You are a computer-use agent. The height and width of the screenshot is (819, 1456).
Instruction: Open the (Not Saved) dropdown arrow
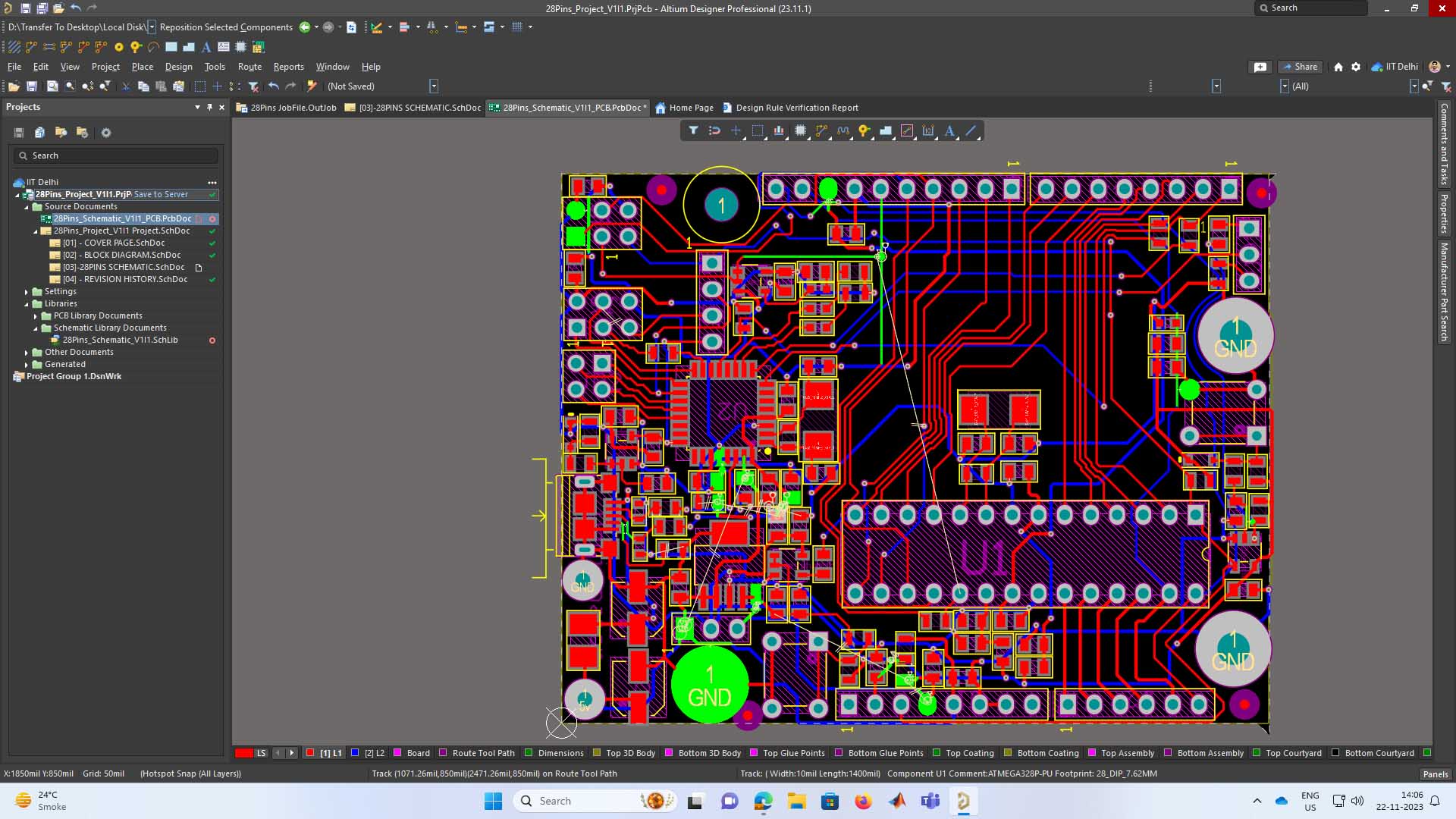[434, 86]
